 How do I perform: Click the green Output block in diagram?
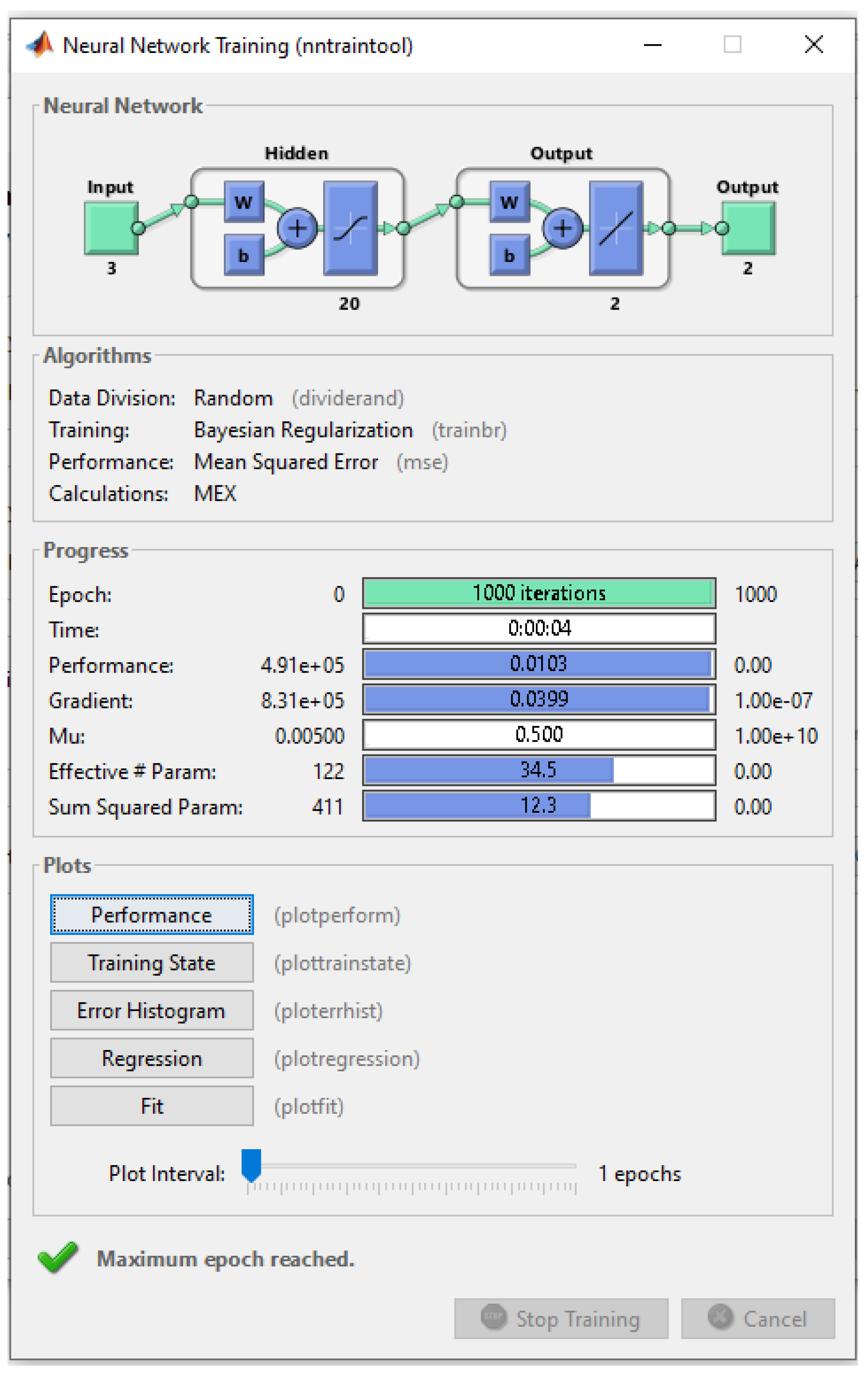[x=749, y=228]
